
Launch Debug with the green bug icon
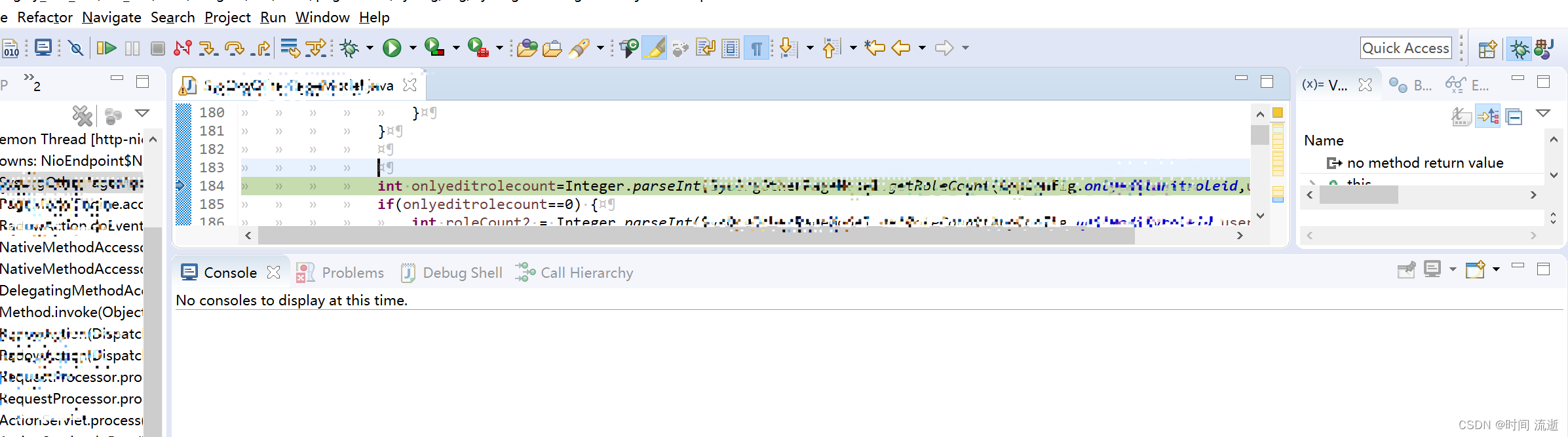[x=350, y=48]
